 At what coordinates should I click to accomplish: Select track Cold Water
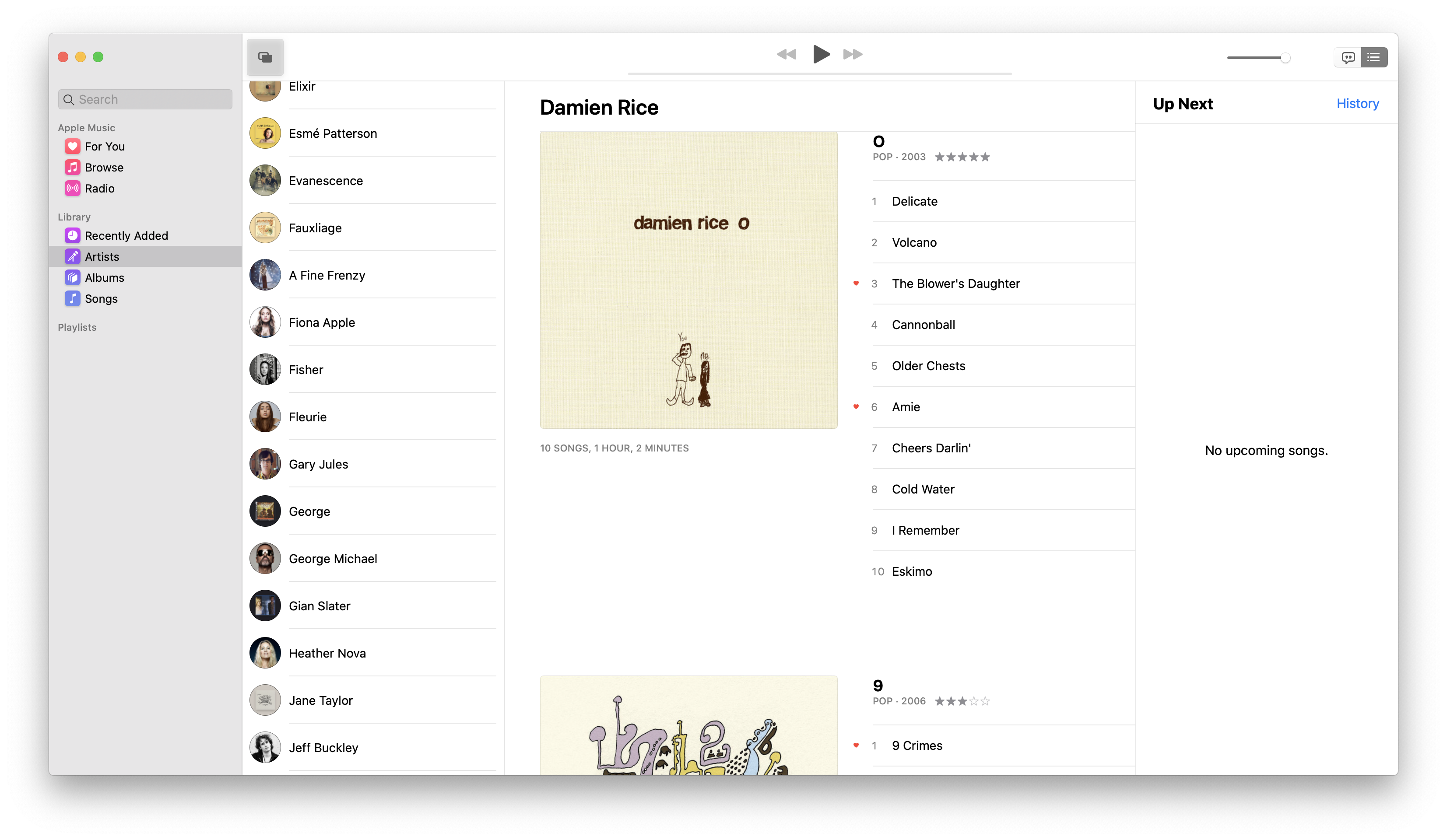1003,490
